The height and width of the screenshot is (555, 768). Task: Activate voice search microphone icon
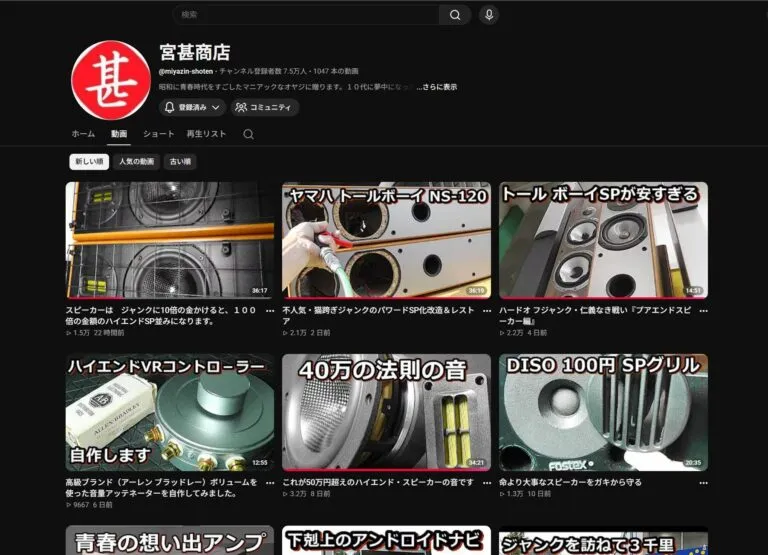coord(489,15)
